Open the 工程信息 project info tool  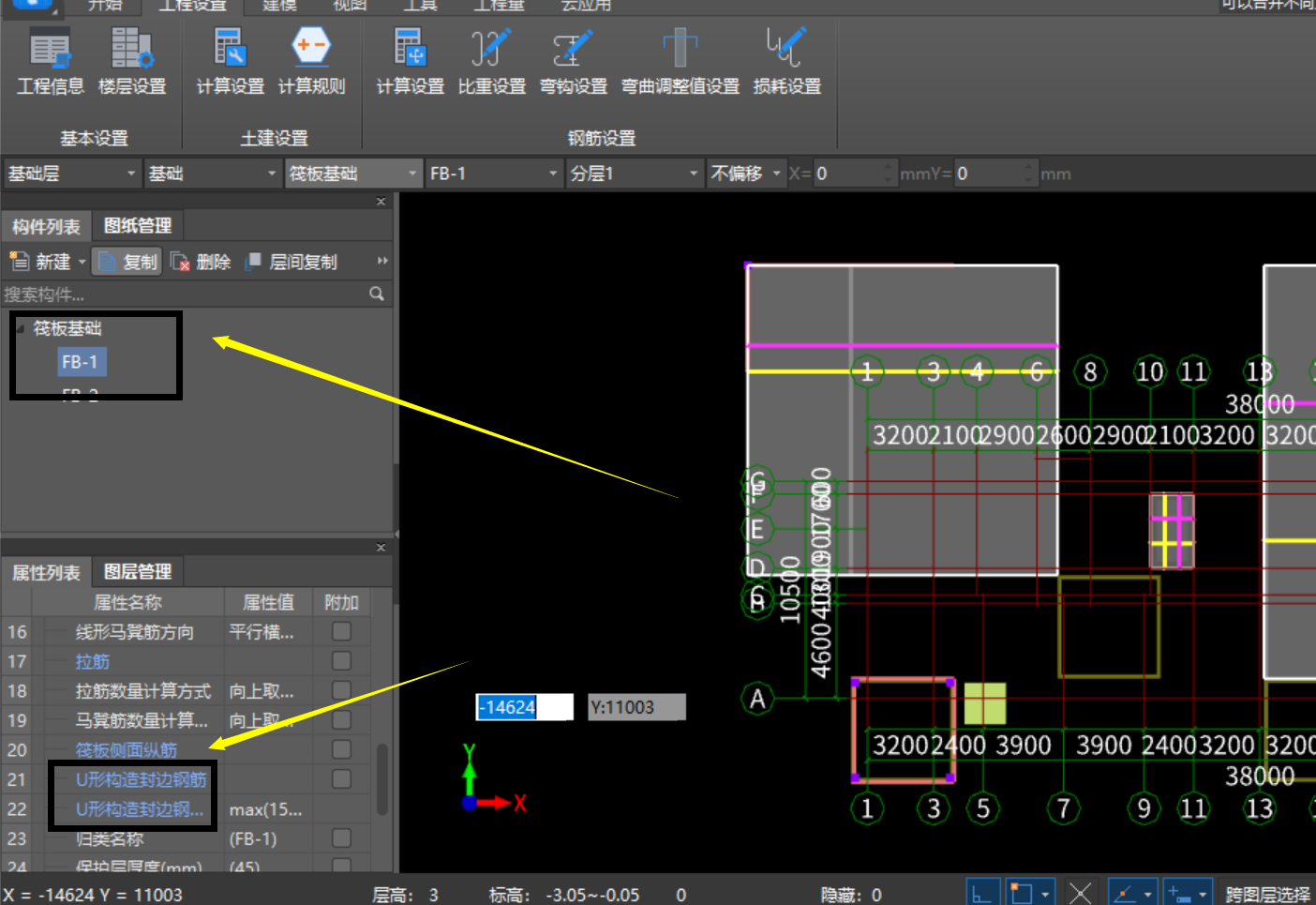(51, 62)
